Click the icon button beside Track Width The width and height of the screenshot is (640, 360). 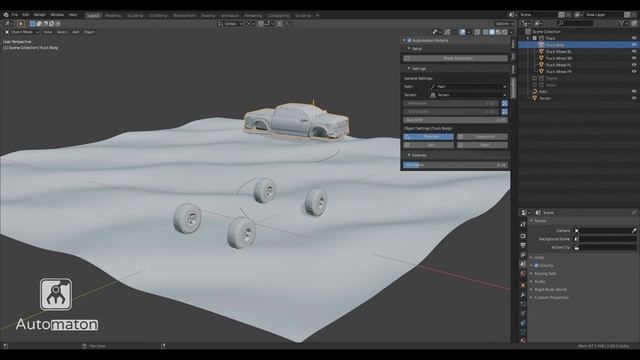(504, 111)
